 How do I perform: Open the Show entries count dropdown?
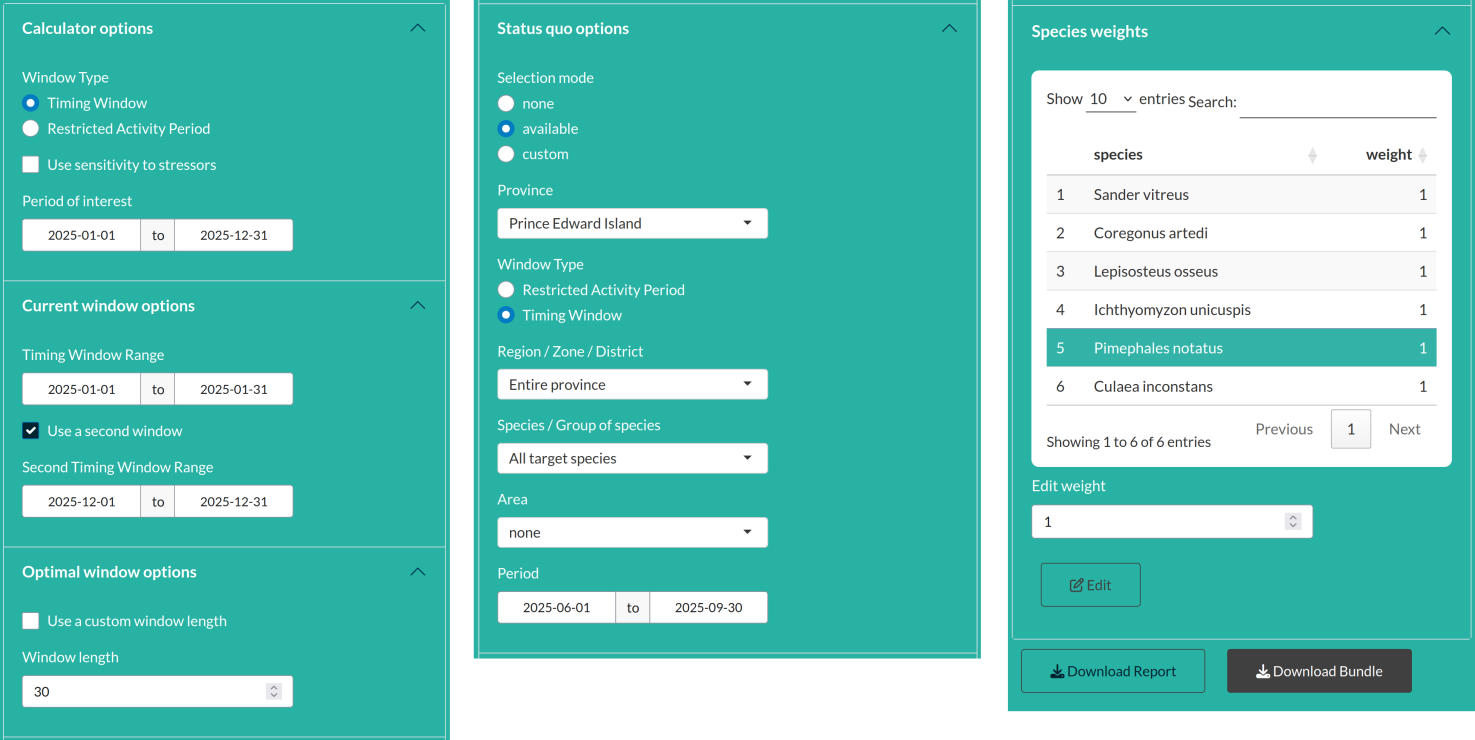[x=1111, y=99]
